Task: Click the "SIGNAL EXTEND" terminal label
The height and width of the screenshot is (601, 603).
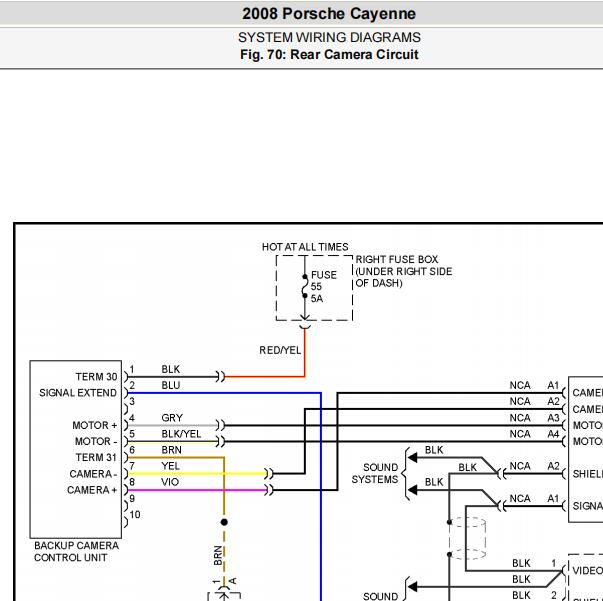Action: coord(78,393)
